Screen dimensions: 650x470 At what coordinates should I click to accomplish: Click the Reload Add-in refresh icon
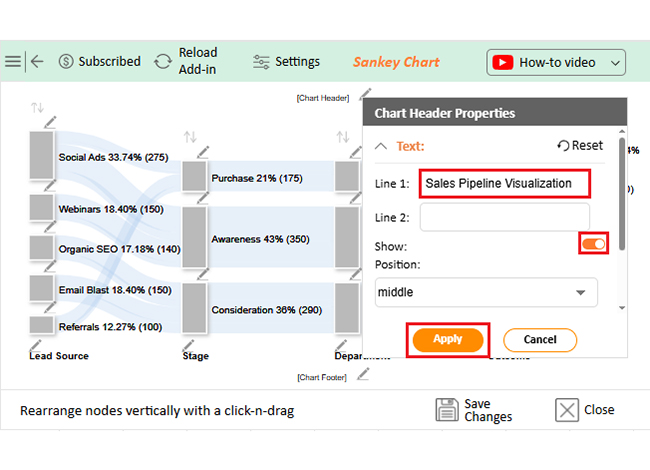[x=163, y=62]
